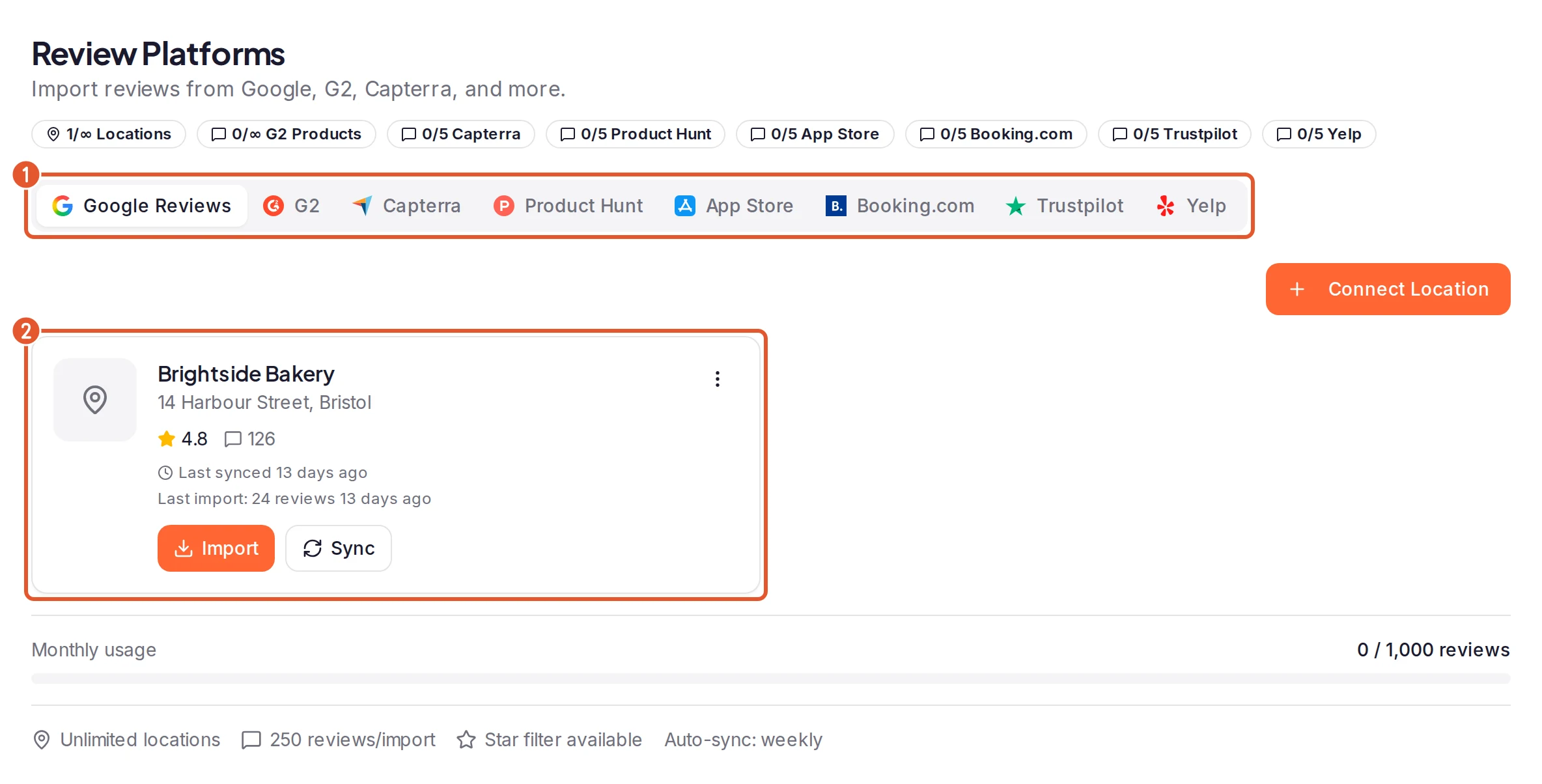Open the Product Hunt tab
The image size is (1542, 784).
point(568,206)
